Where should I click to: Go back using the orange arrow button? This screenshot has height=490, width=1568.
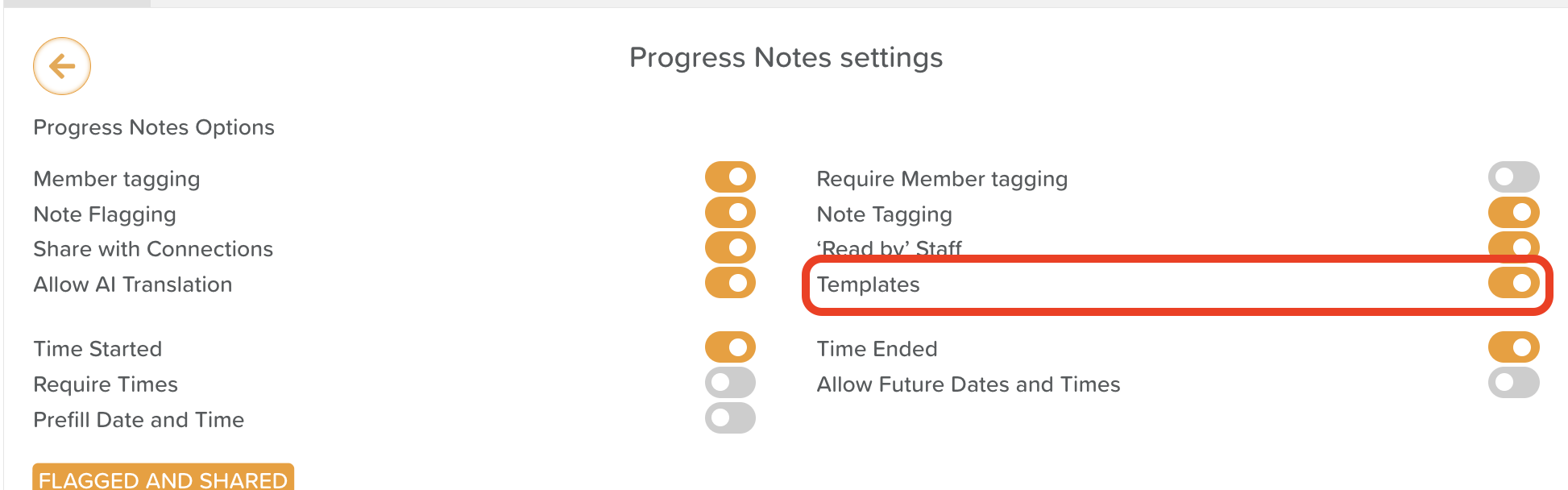(62, 66)
